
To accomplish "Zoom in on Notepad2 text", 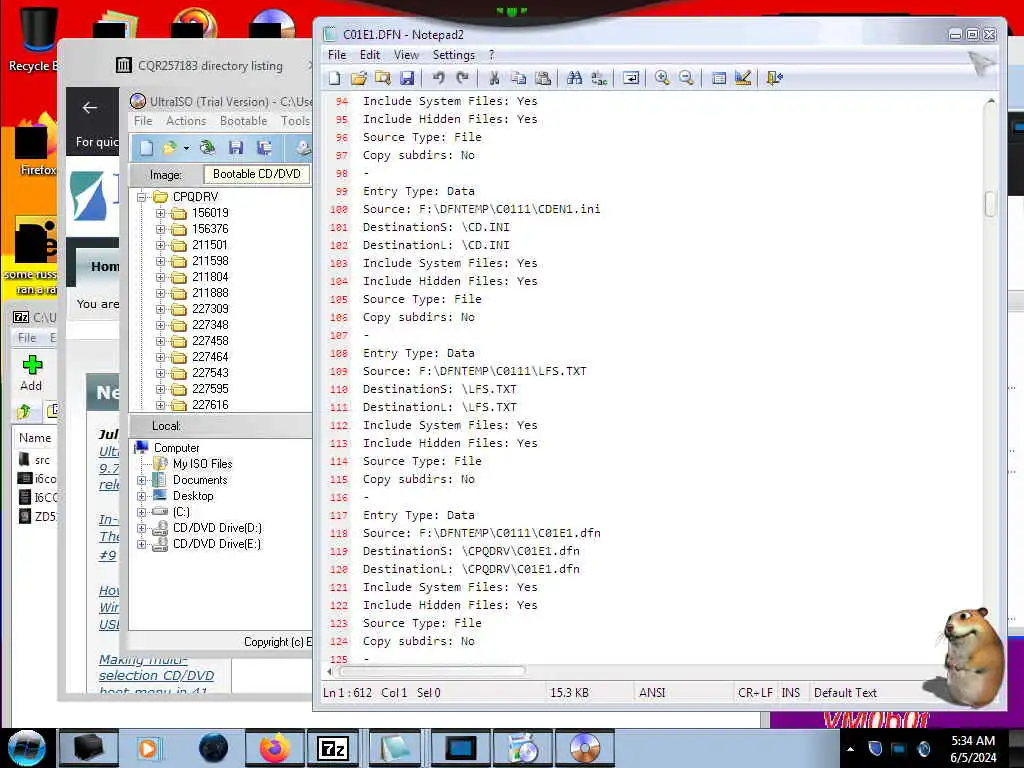I will click(662, 78).
